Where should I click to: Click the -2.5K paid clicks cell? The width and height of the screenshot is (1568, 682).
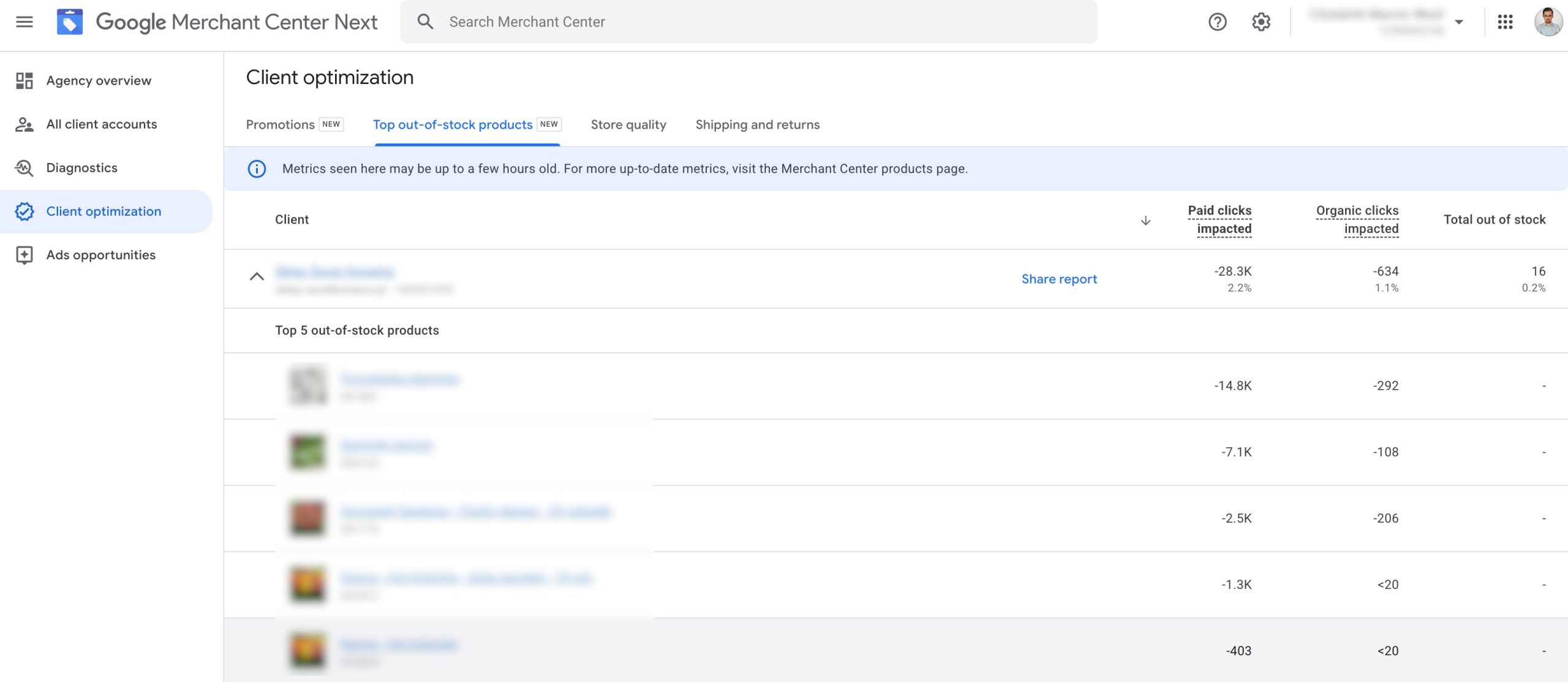[x=1236, y=518]
